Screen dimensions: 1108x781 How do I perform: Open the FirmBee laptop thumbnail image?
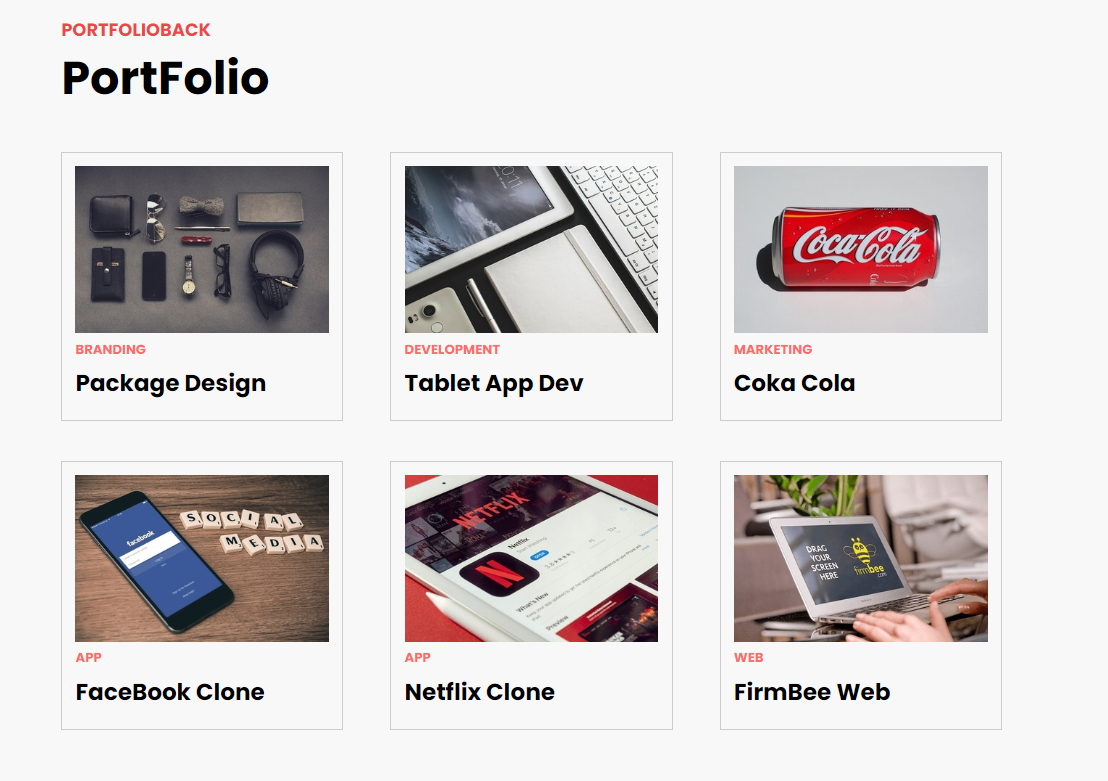click(861, 558)
